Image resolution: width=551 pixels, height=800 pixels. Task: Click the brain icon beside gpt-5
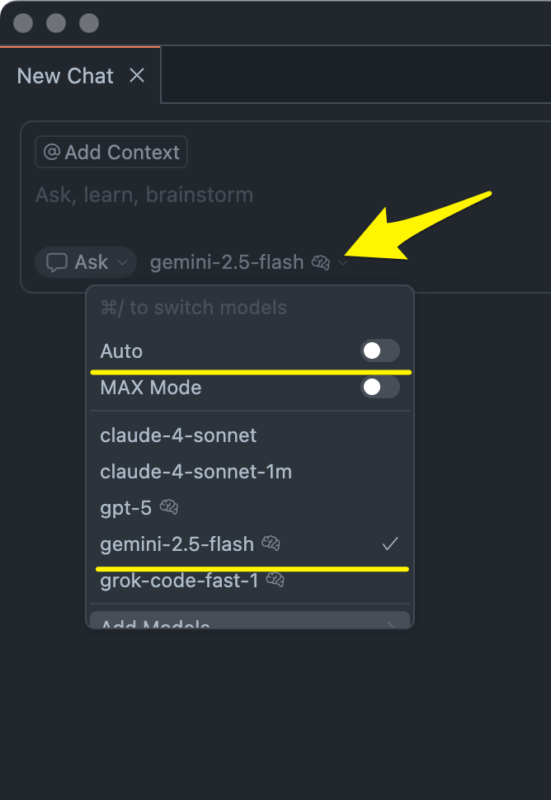168,508
